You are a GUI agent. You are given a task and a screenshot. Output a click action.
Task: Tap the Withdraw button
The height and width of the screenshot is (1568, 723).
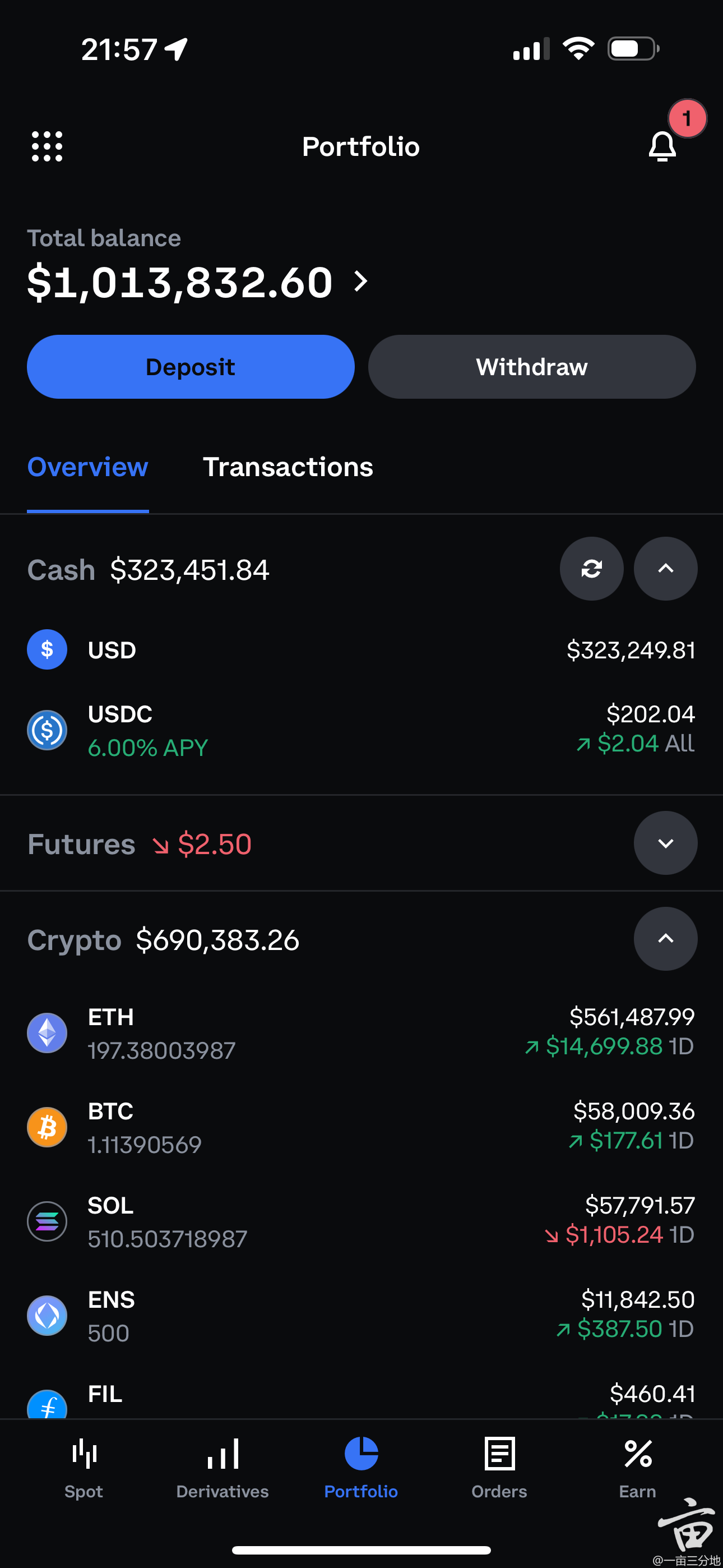coord(532,367)
